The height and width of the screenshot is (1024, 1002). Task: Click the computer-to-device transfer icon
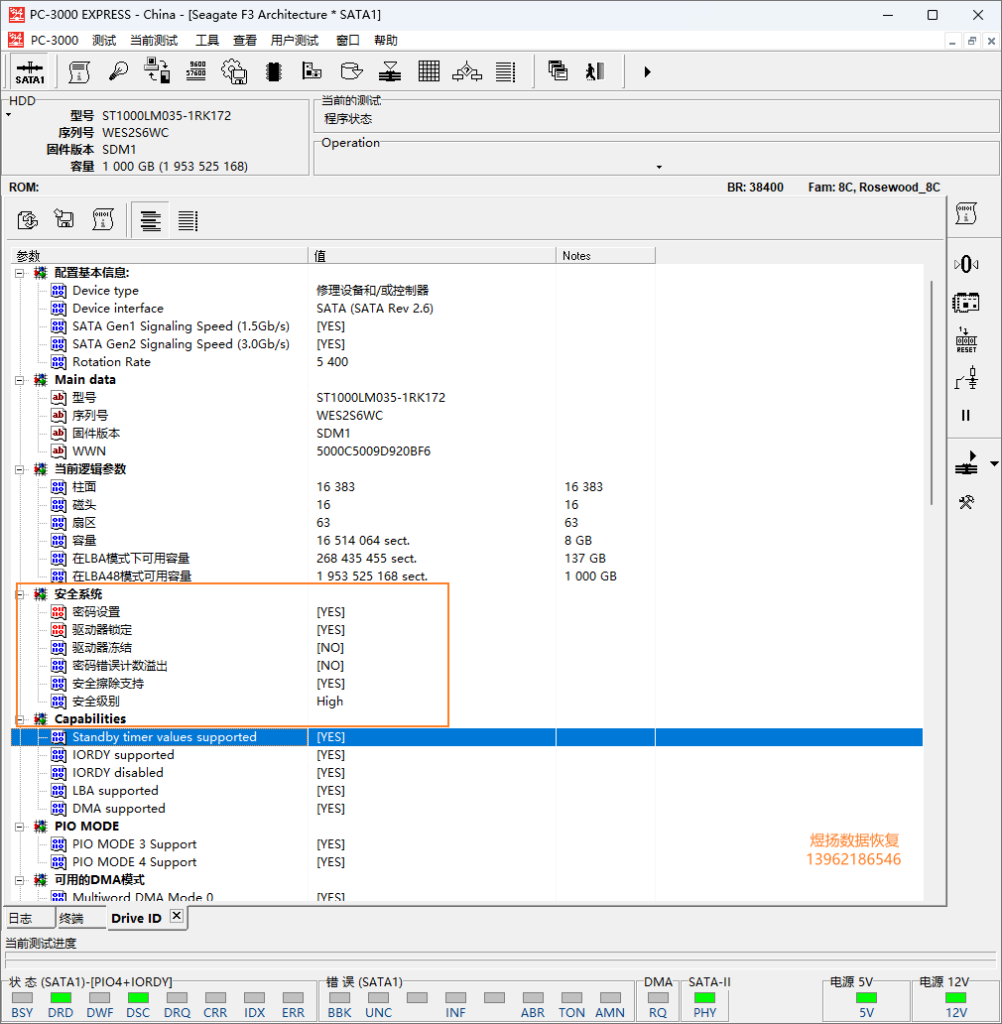point(157,71)
